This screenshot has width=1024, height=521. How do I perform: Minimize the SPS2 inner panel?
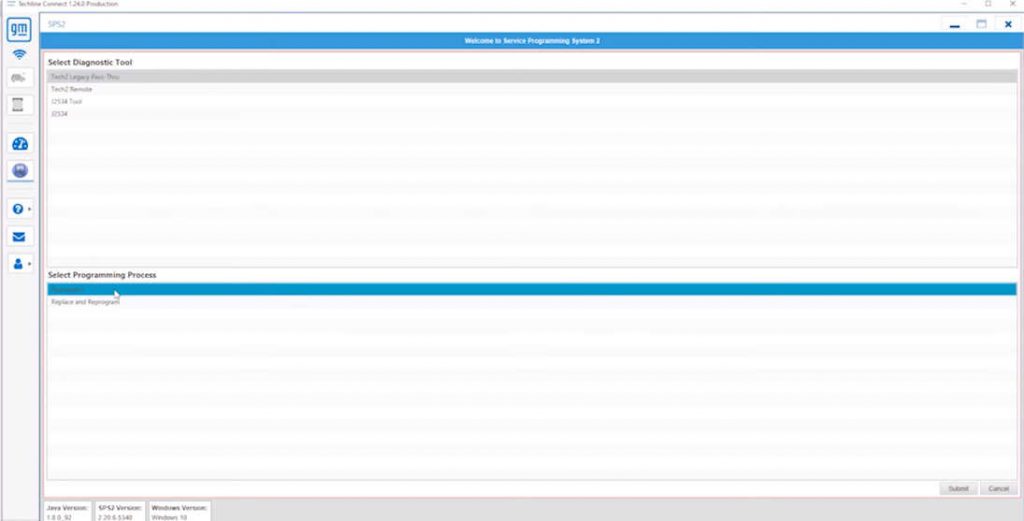coord(955,24)
